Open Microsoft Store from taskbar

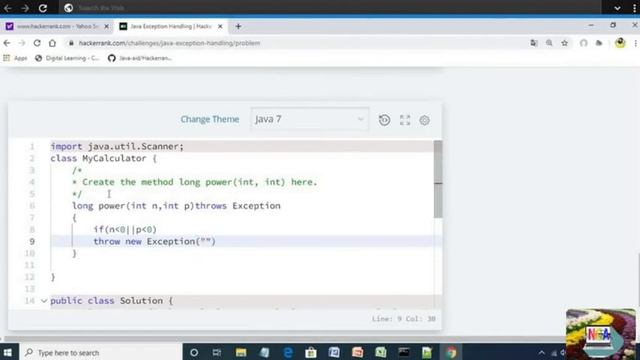pyautogui.click(x=311, y=352)
